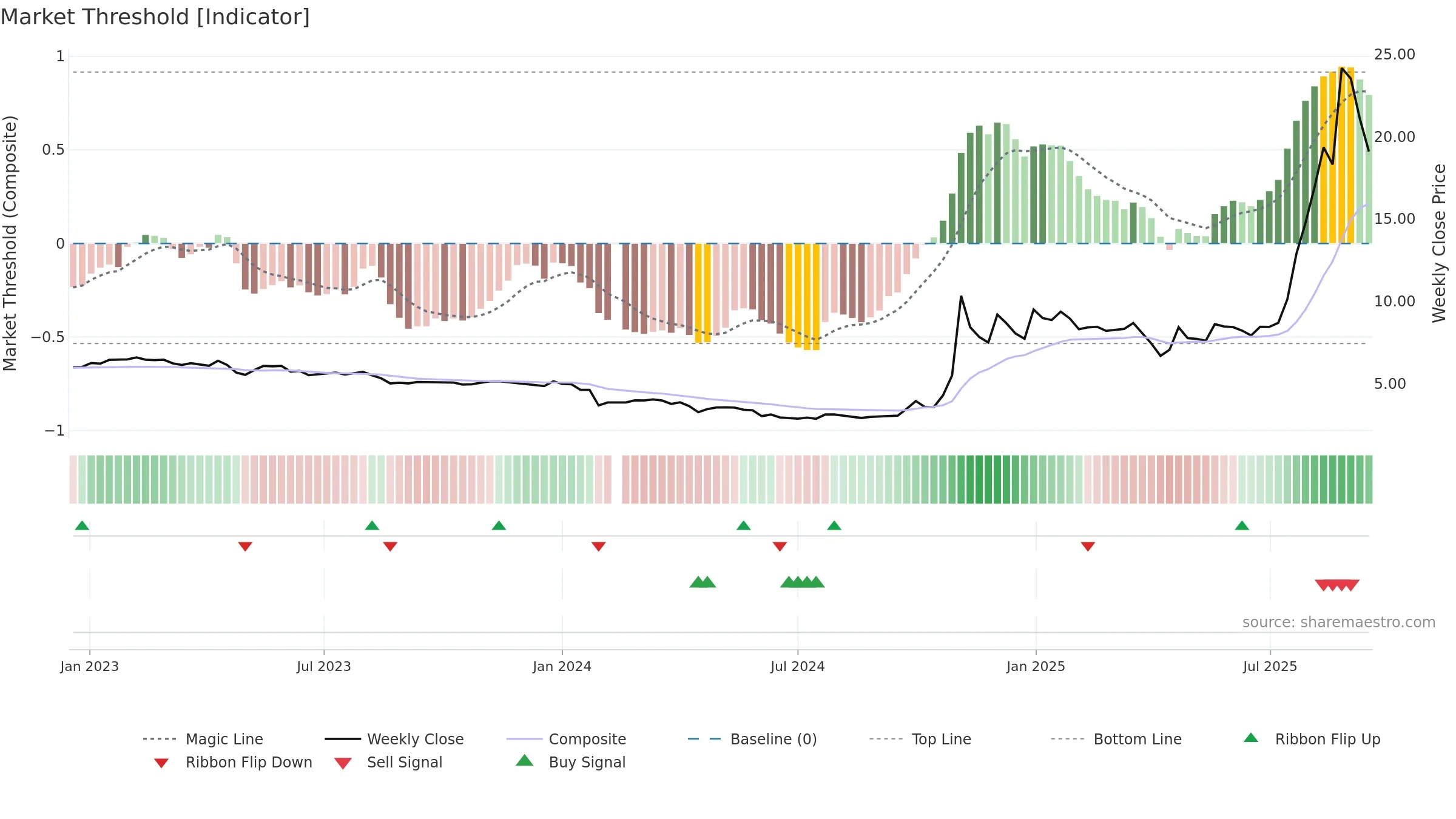Click the left axis −0.5 tick label

48,337
